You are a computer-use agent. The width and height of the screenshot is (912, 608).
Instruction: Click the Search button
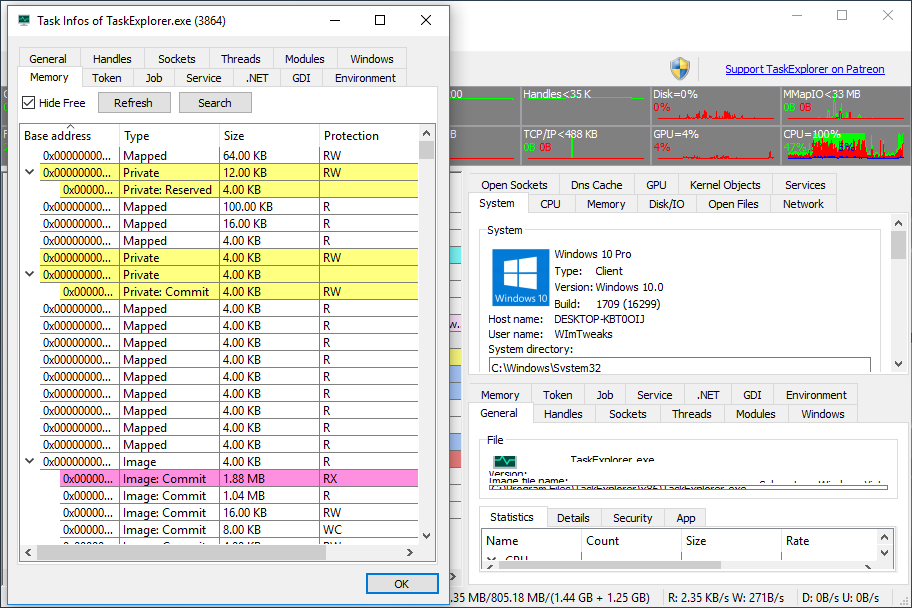[215, 103]
